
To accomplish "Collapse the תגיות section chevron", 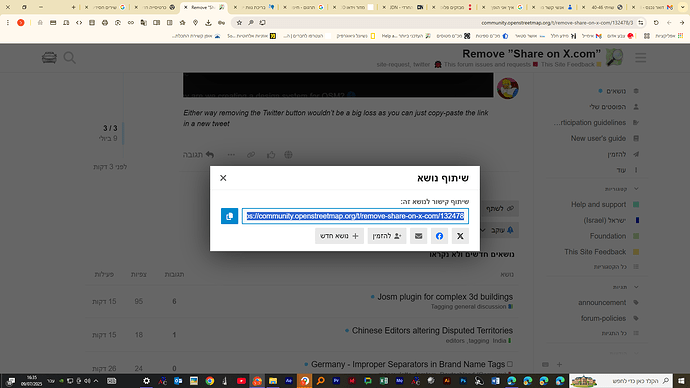I will (x=636, y=287).
